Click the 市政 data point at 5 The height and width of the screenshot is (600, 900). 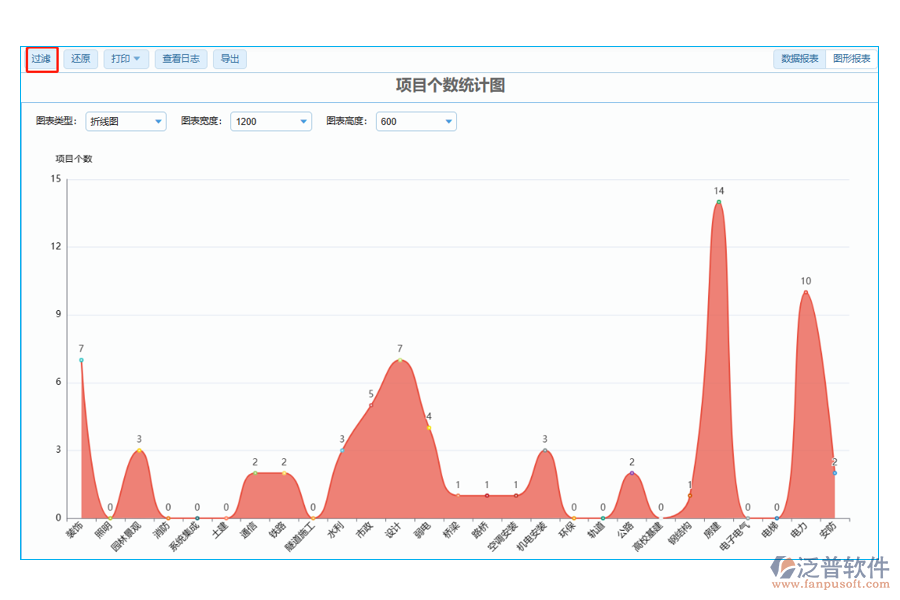pyautogui.click(x=371, y=405)
